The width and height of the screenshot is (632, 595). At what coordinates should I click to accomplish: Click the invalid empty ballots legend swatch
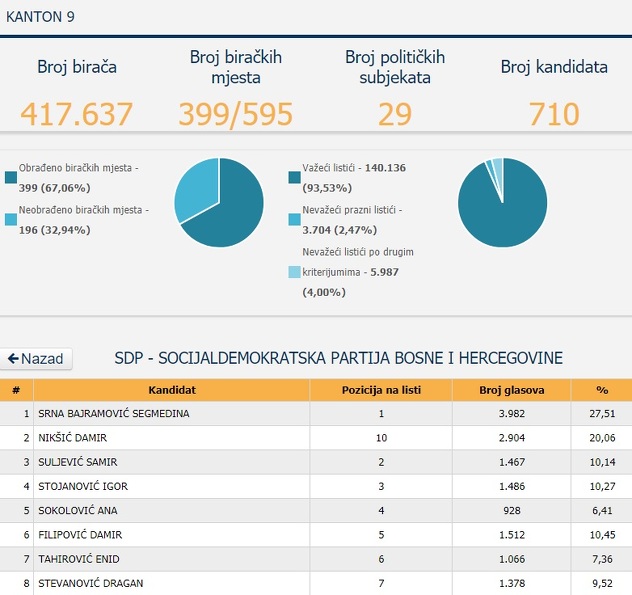[294, 219]
